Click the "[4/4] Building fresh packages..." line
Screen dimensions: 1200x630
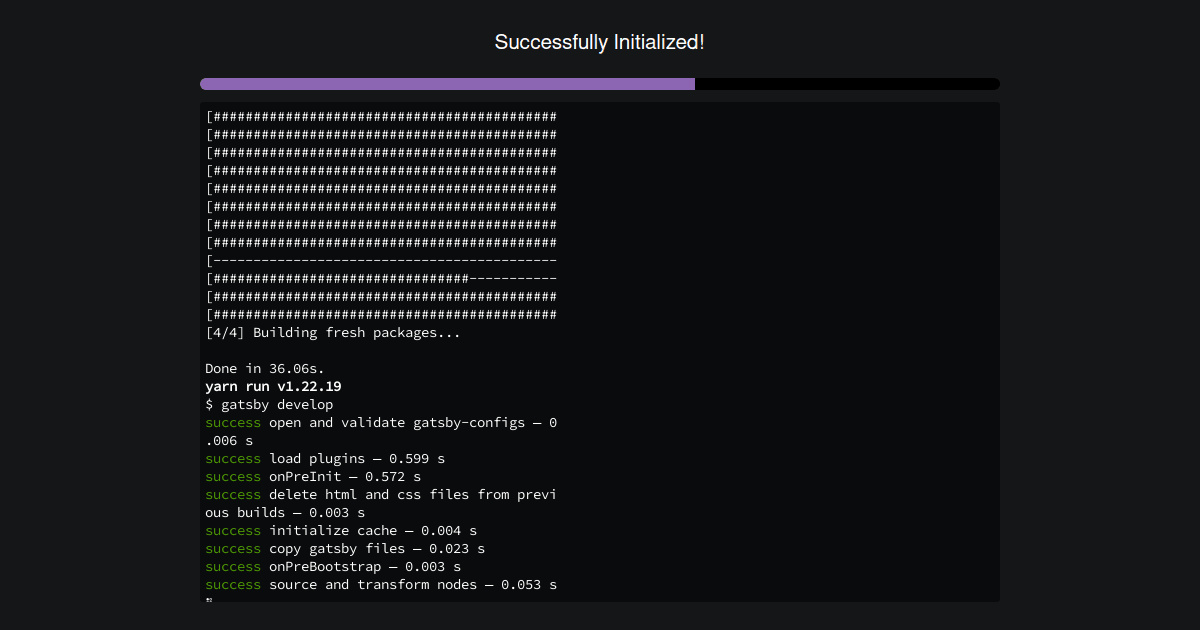(x=333, y=332)
